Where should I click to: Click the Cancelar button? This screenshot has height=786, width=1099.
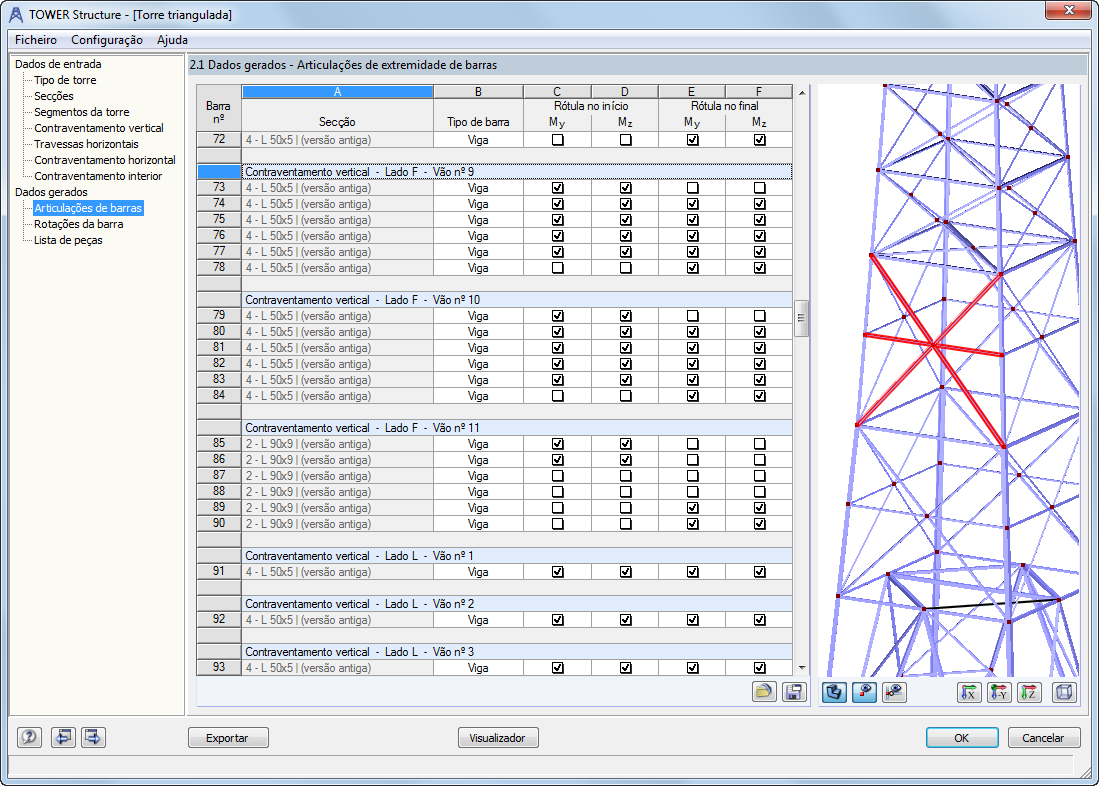coord(1043,738)
